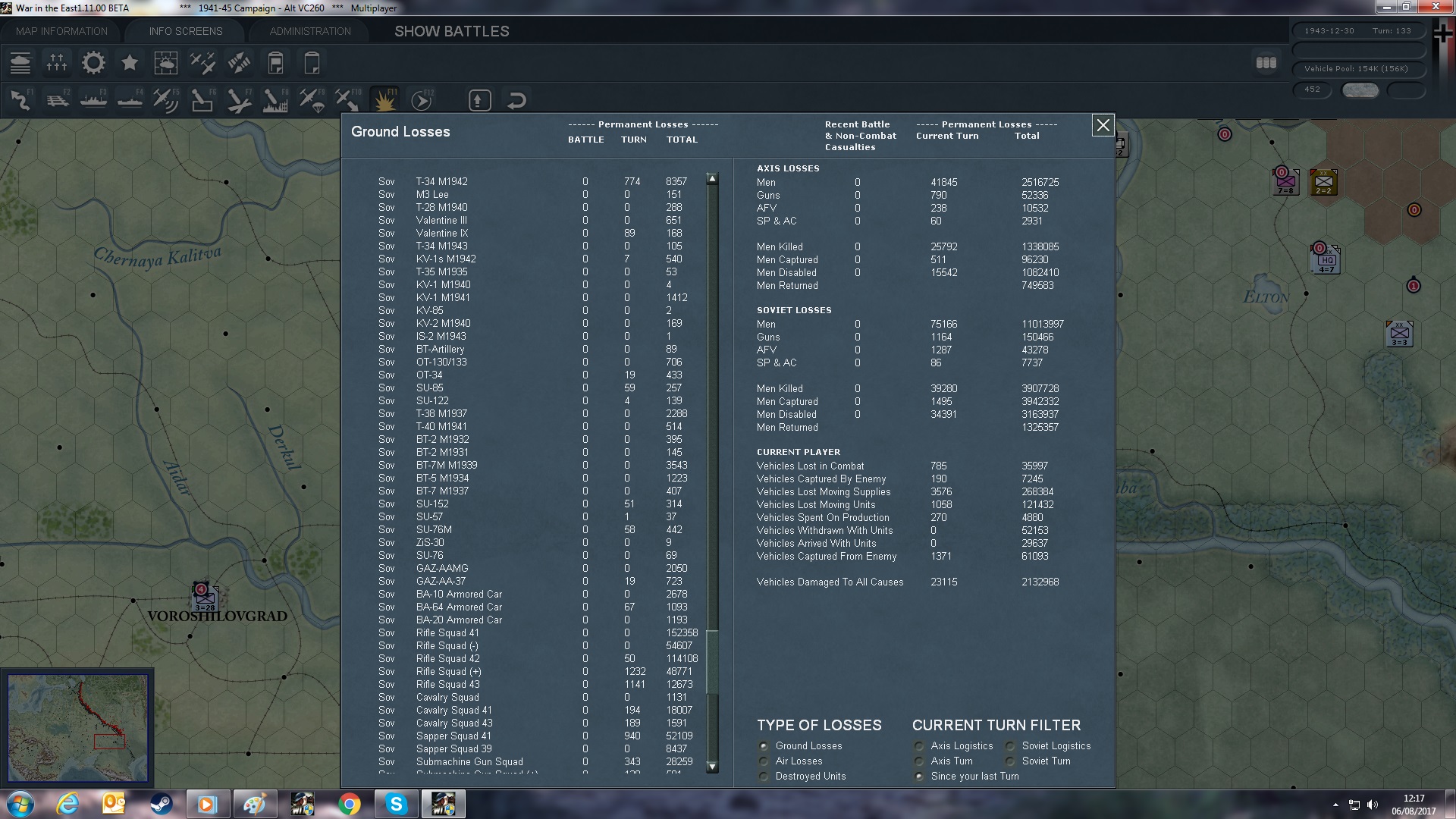This screenshot has width=1456, height=819.
Task: Open the report with flag icon
Action: (275, 63)
